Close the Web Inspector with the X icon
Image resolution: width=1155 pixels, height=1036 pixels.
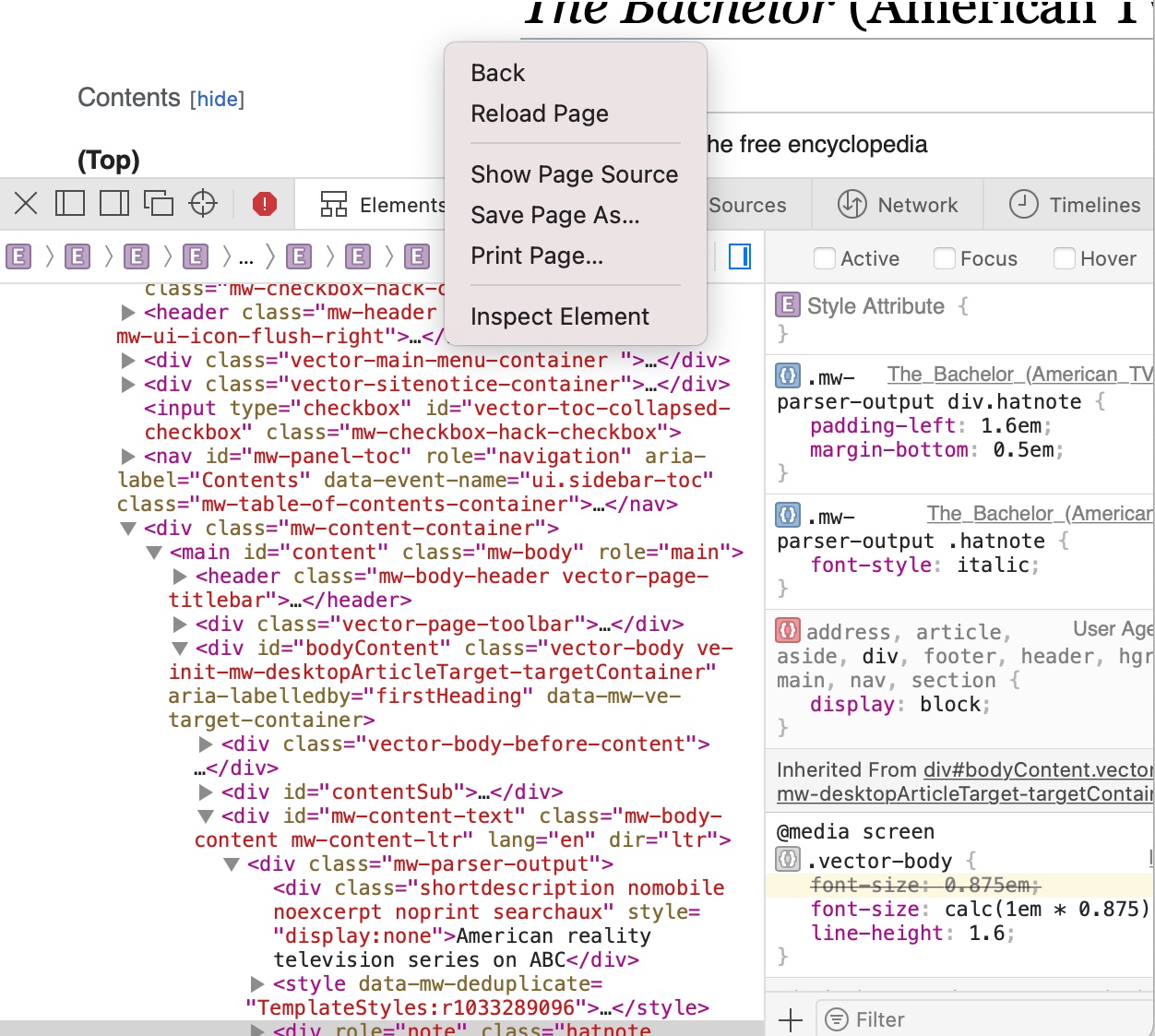point(26,203)
